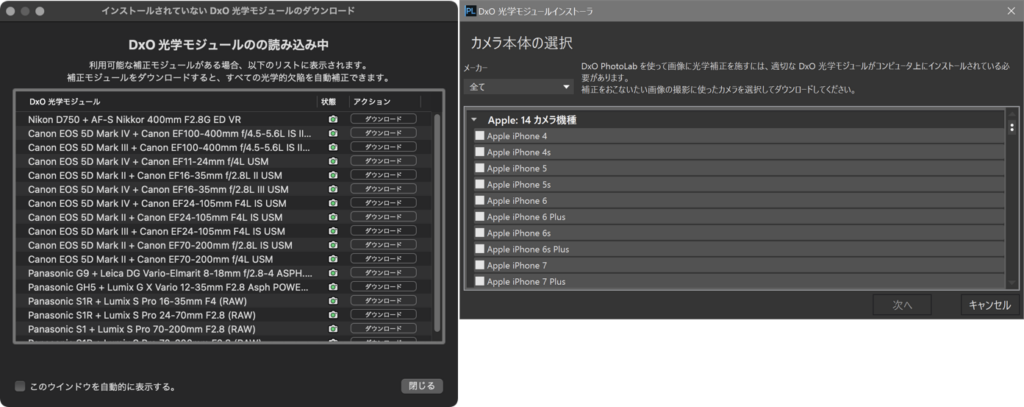Viewport: 1024px width, 407px height.
Task: Click the 閉じる button in download window
Action: point(422,386)
